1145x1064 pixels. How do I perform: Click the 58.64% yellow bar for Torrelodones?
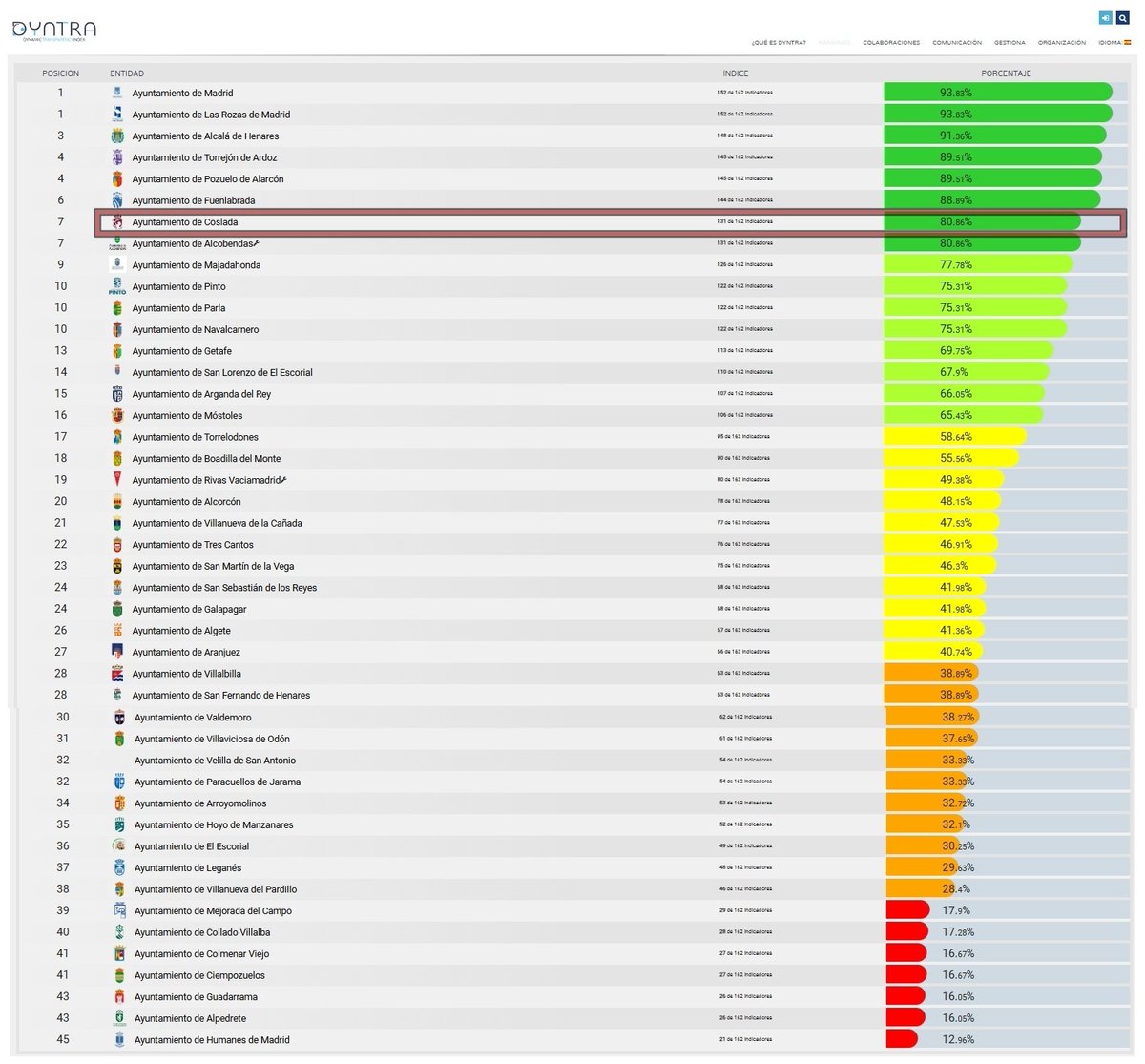[955, 437]
